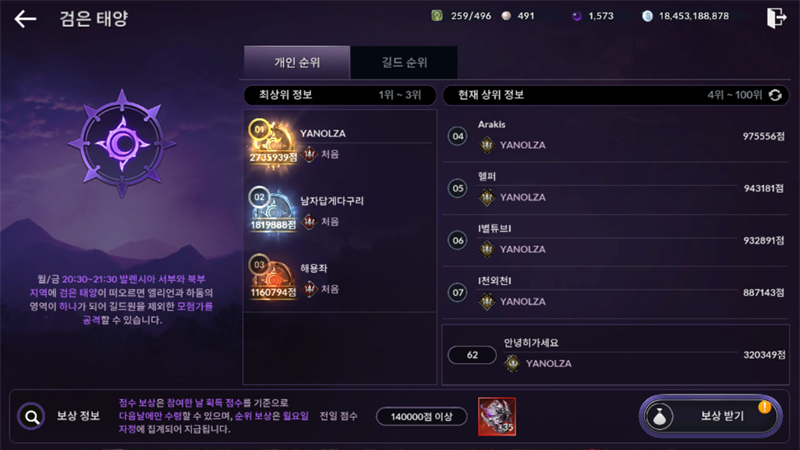
Task: Select rank 05 헬퍼 entry
Action: pos(615,188)
